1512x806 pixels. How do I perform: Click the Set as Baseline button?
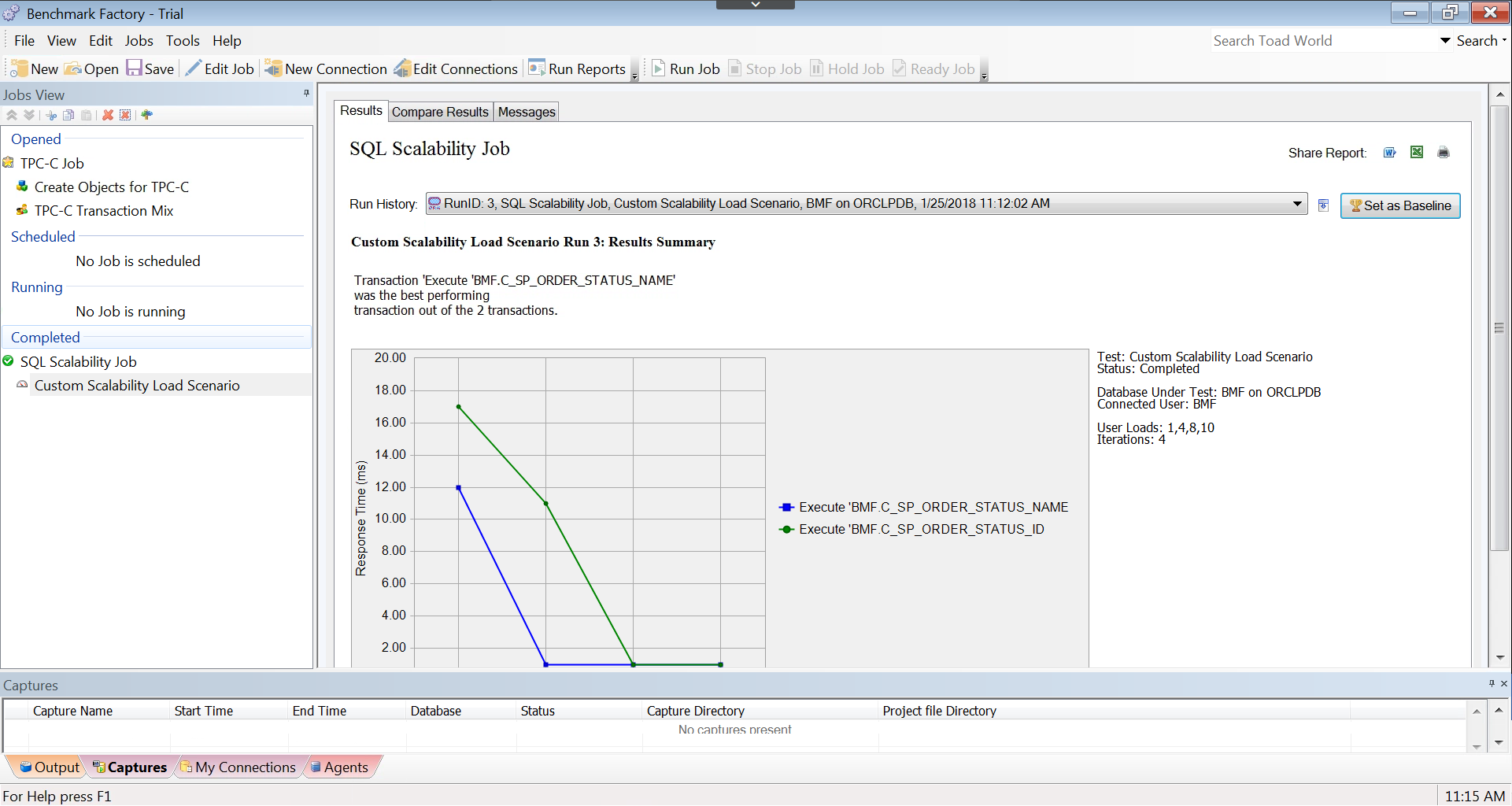pyautogui.click(x=1399, y=205)
